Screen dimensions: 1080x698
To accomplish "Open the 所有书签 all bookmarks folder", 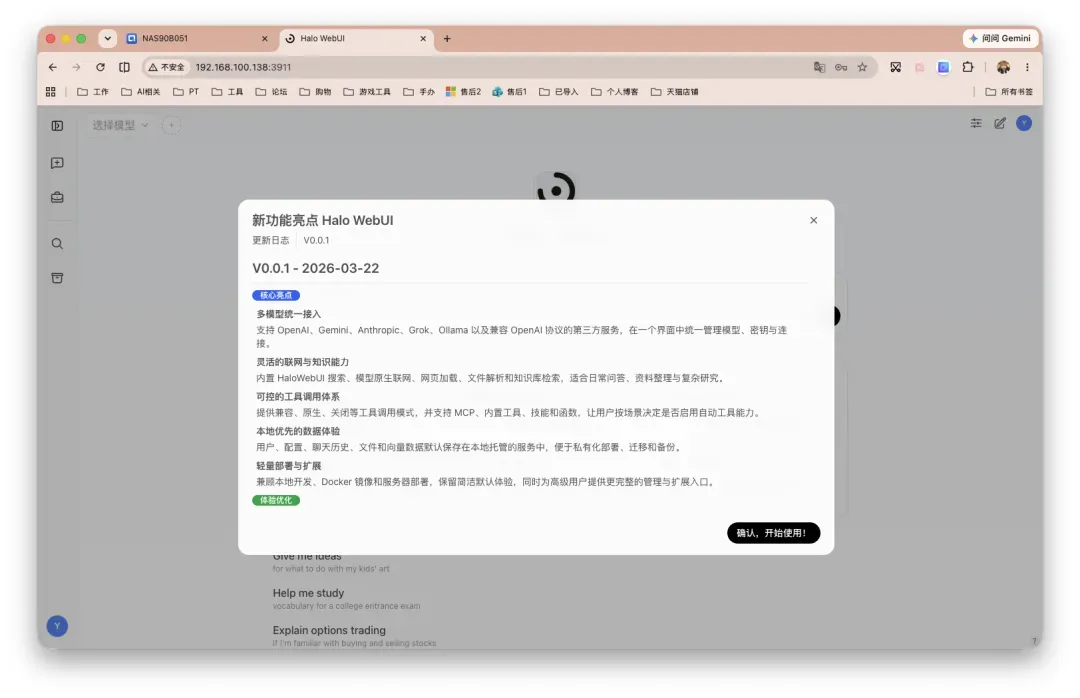I will click(x=1009, y=92).
